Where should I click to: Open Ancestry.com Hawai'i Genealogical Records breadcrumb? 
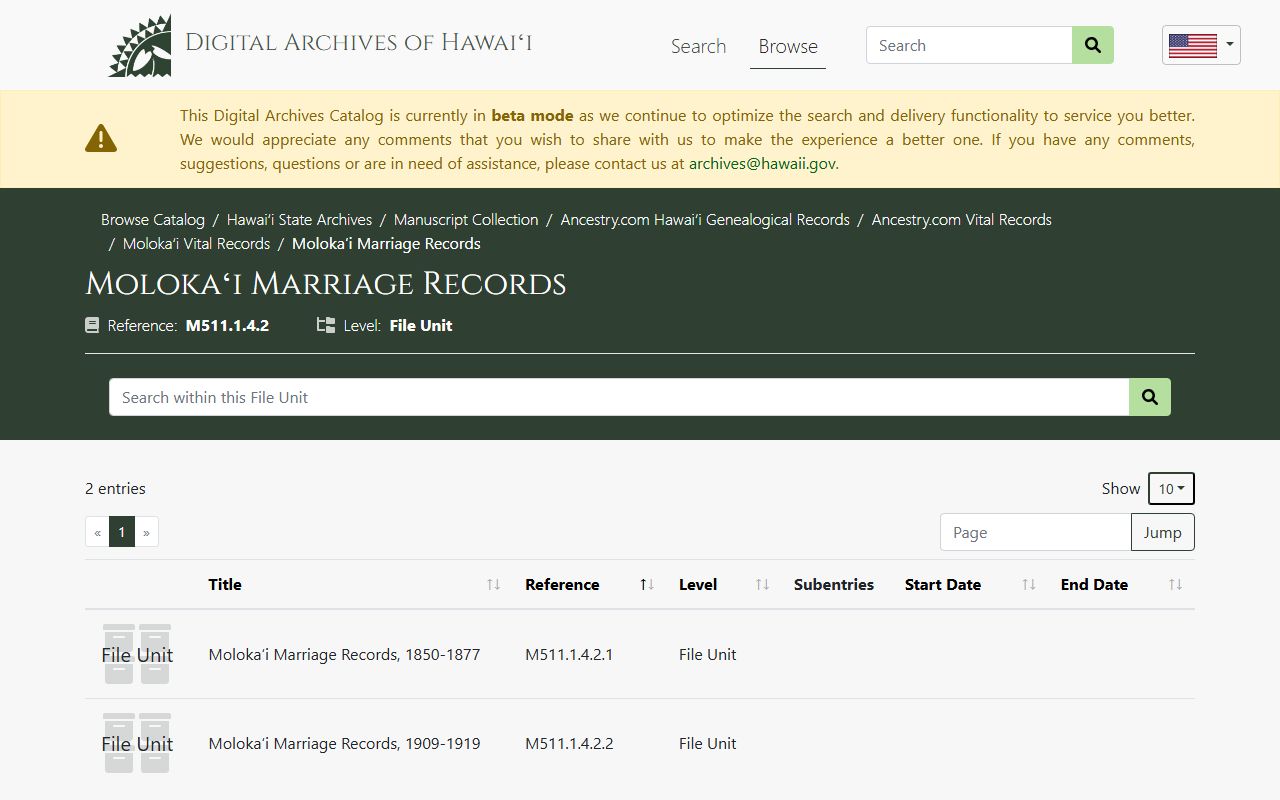point(705,219)
